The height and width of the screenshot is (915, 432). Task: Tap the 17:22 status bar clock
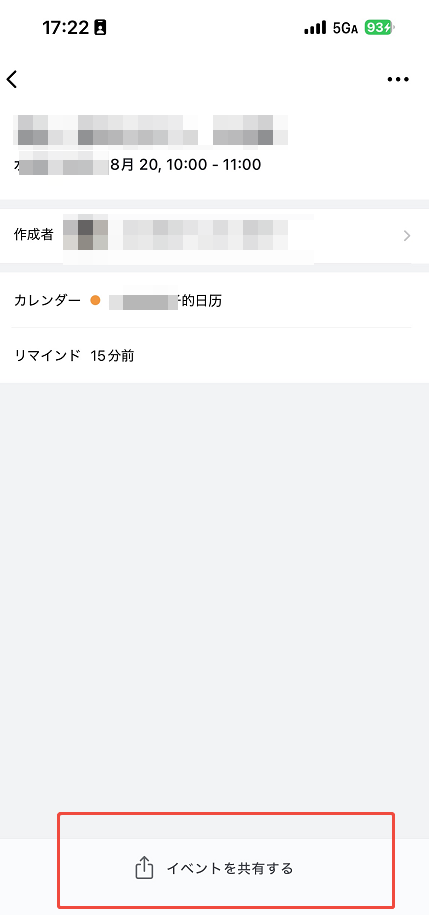(x=66, y=27)
